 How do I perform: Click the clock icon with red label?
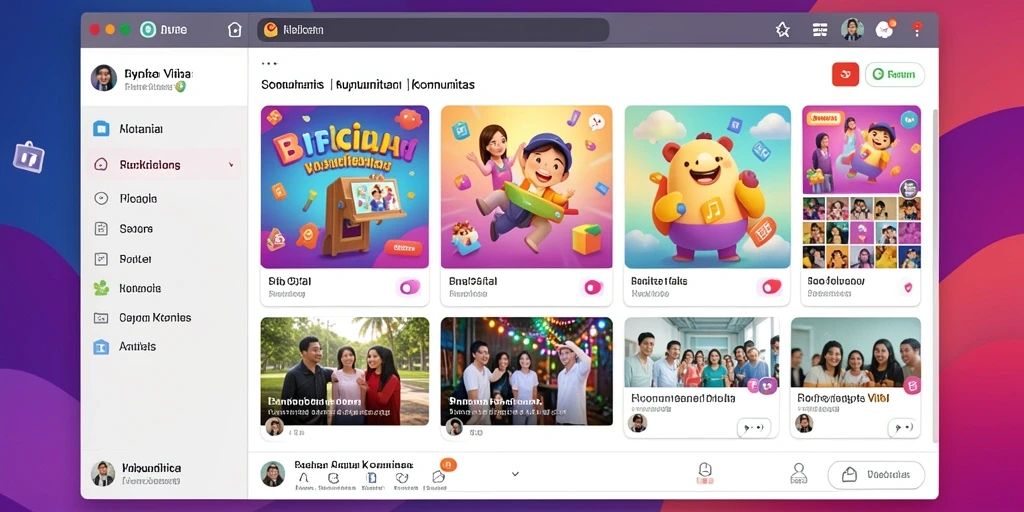point(705,473)
